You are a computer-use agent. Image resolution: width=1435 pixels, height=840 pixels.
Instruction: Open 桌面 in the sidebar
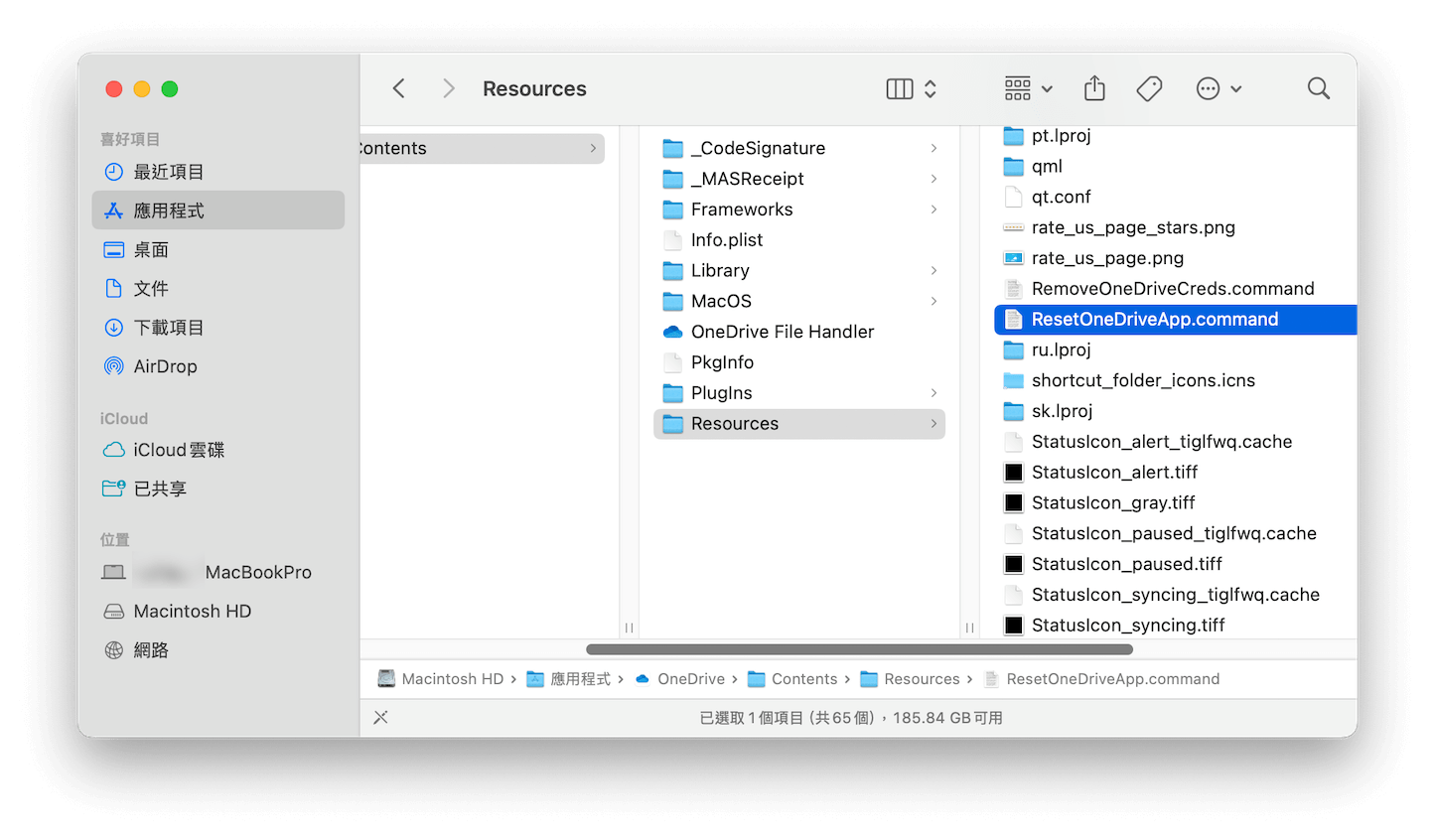(218, 249)
